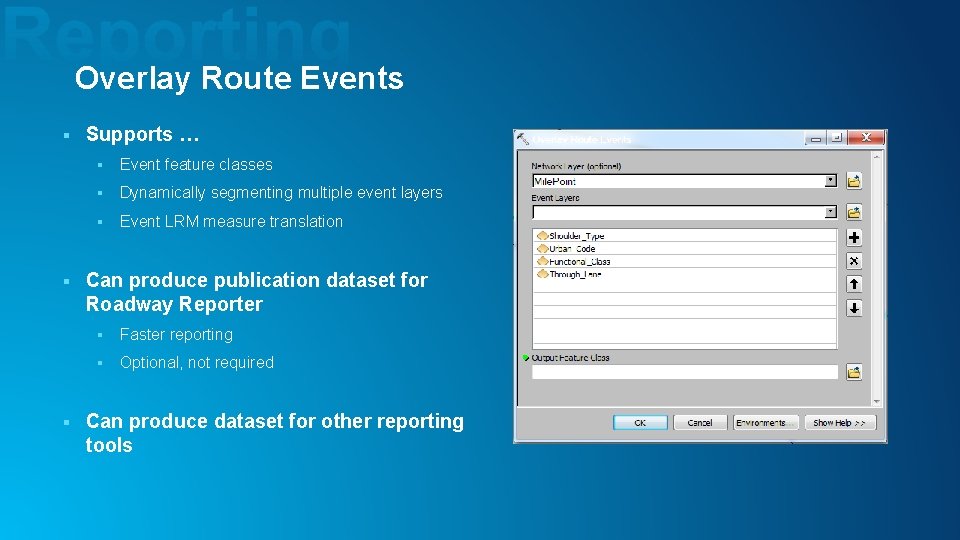This screenshot has width=960, height=540.
Task: Click the 'Event LRM measure translation' text
Action: tap(231, 221)
